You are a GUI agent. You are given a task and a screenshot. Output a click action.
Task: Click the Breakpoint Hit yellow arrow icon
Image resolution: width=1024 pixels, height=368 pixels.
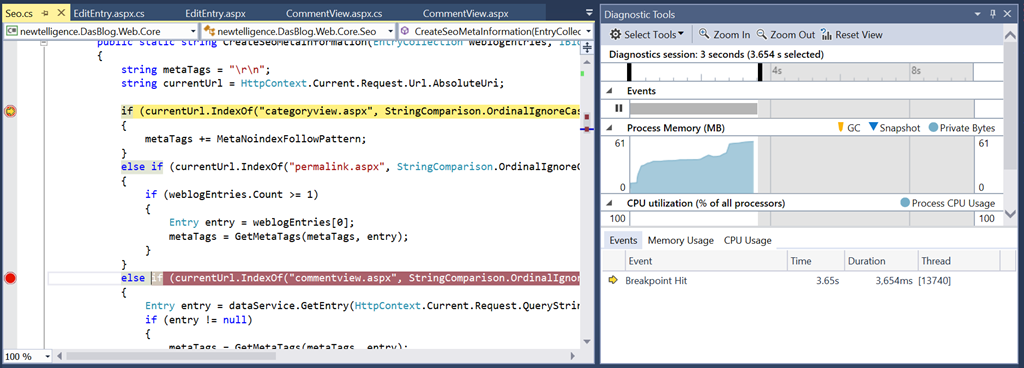613,281
